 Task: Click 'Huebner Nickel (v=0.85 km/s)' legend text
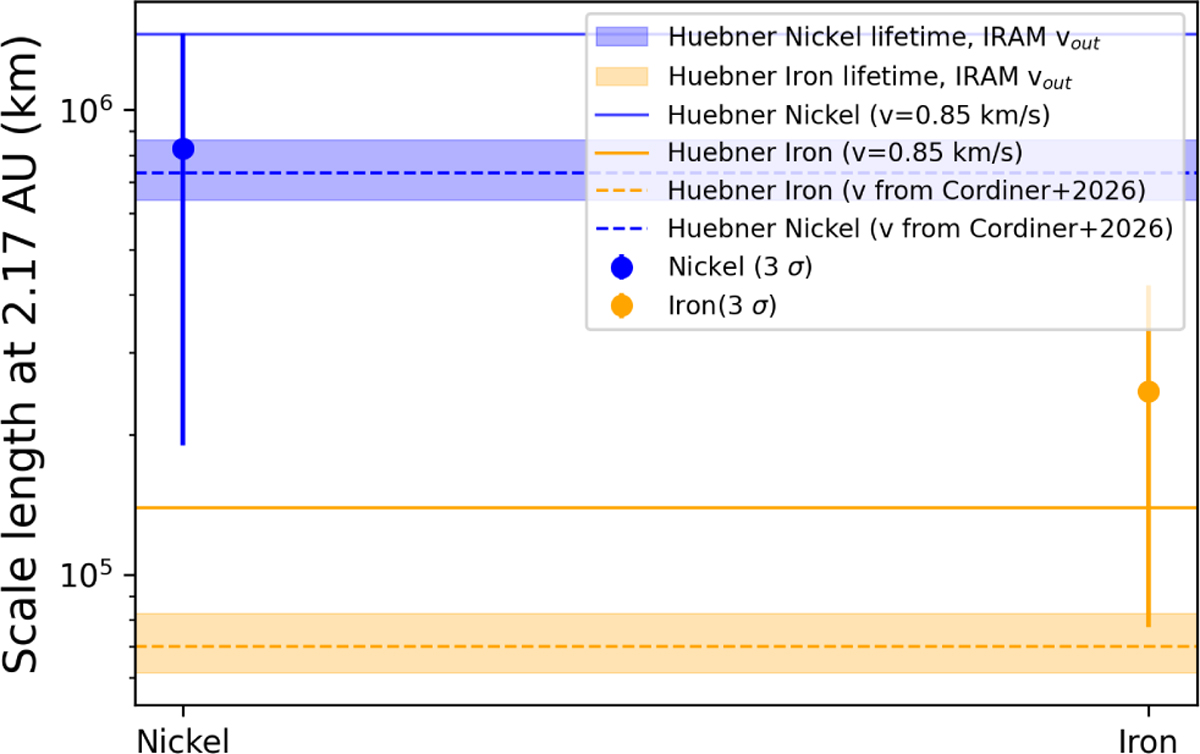tap(859, 114)
